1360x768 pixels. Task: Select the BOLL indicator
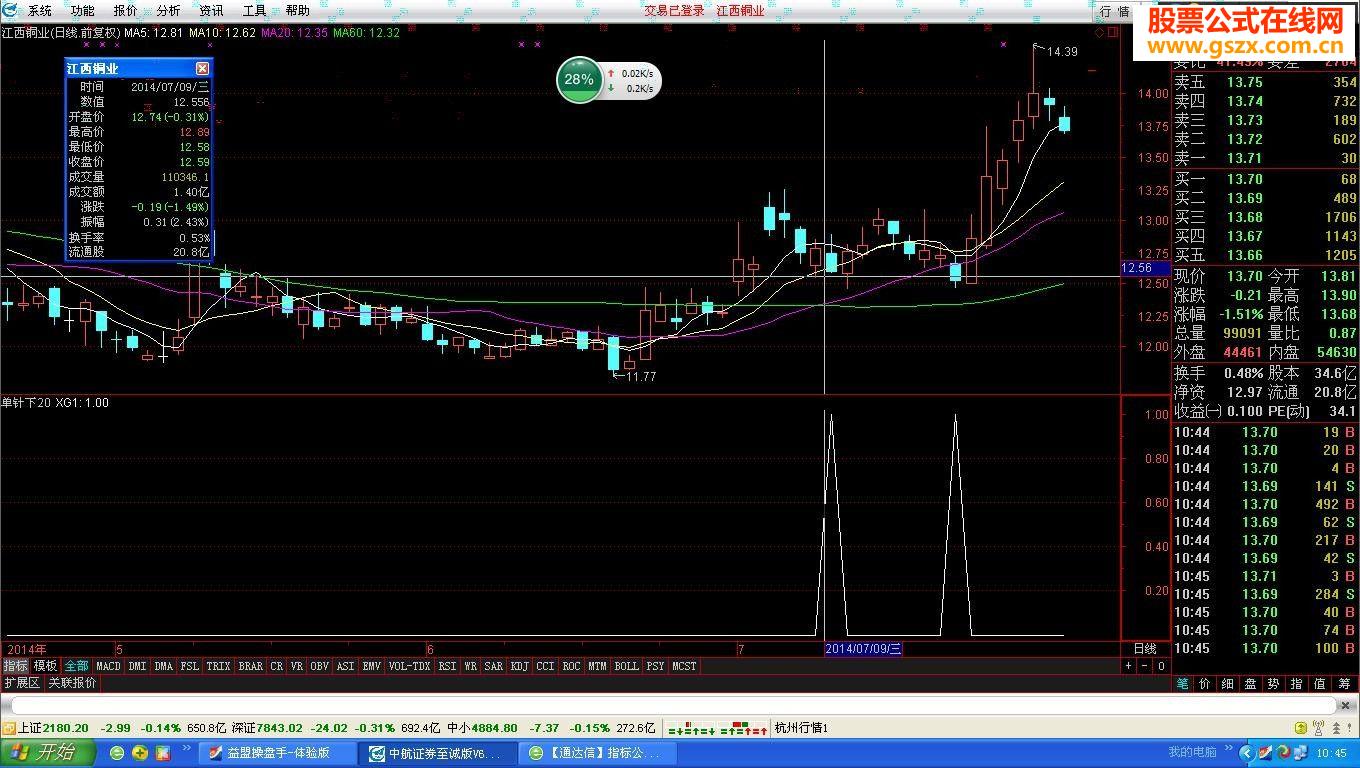(626, 665)
